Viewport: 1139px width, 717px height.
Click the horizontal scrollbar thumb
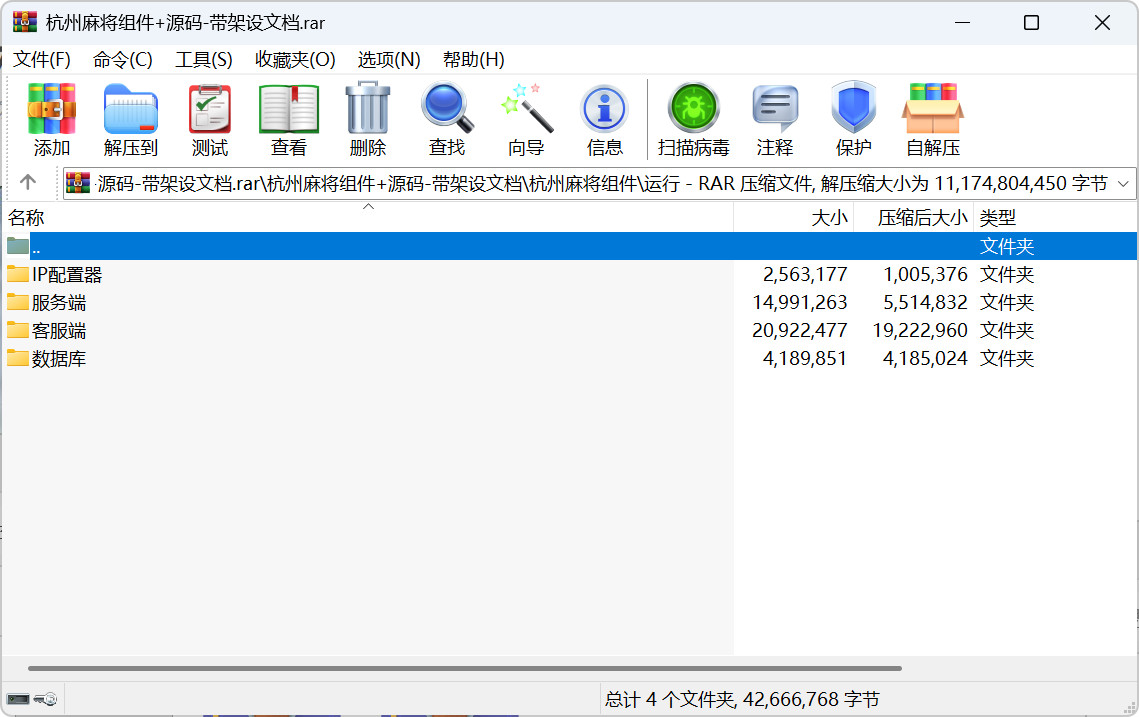point(465,668)
